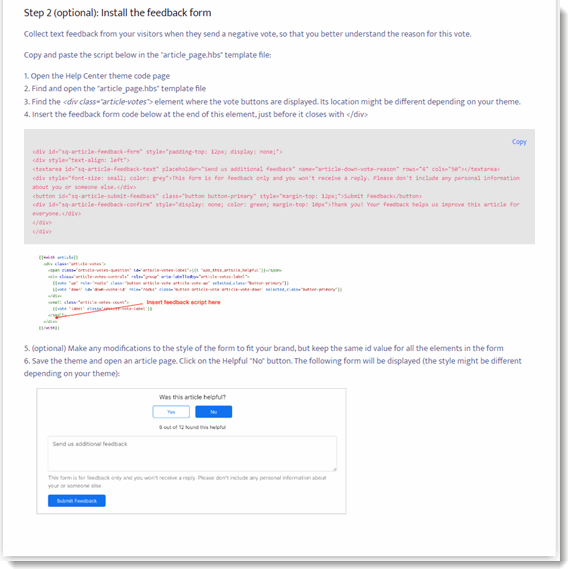Screen dimensions: 568x569
Task: Click the '6 out of 12 found this helpful' text
Action: point(192,427)
